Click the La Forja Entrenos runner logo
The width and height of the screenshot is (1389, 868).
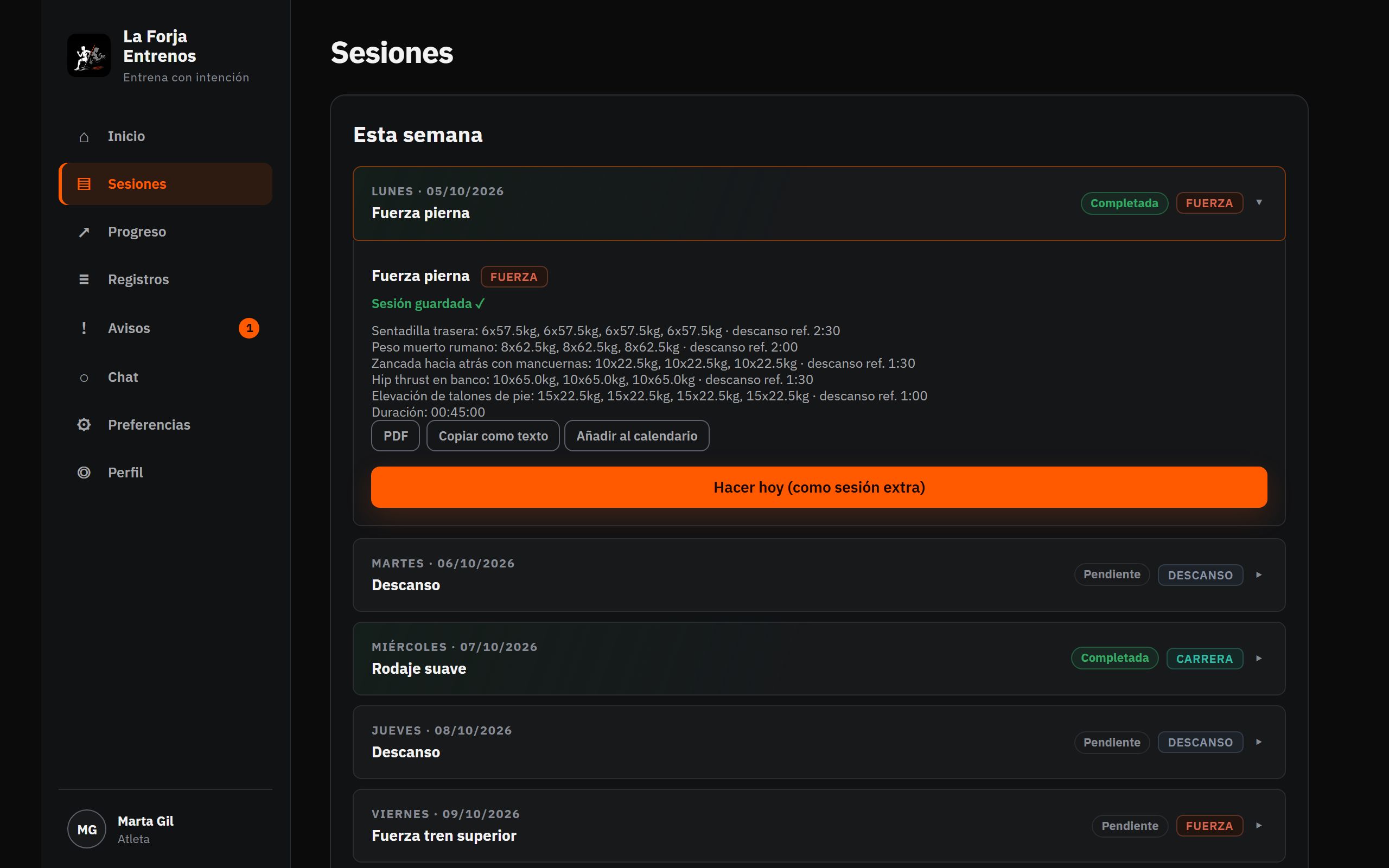(89, 55)
